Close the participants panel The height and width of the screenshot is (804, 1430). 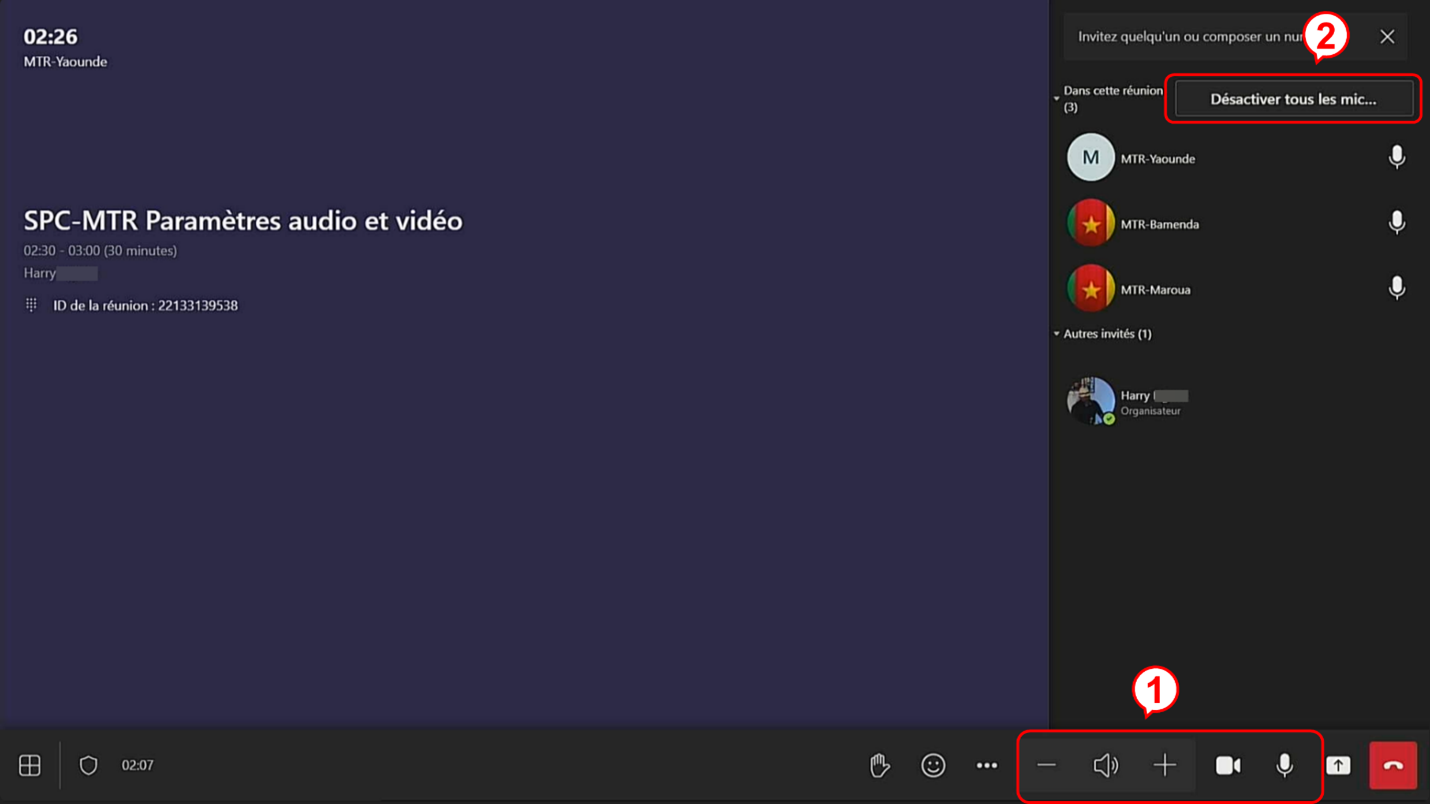pos(1387,37)
